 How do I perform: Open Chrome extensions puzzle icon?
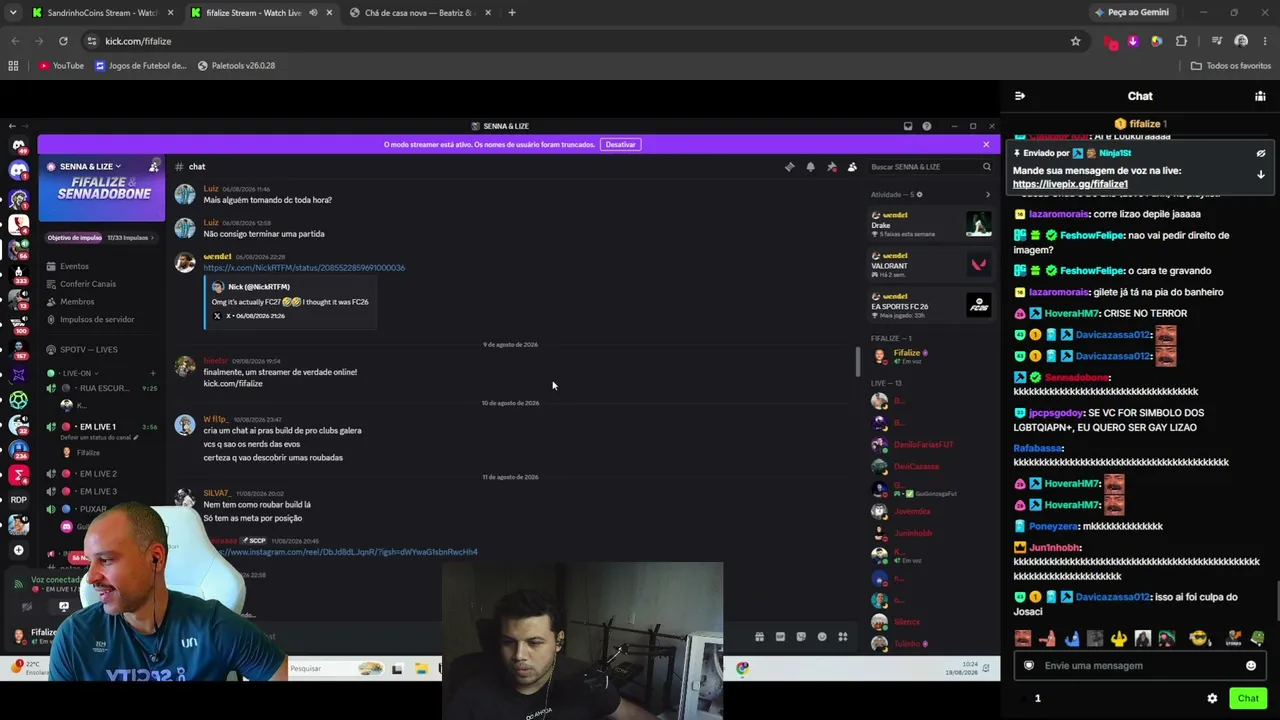[x=1181, y=41]
